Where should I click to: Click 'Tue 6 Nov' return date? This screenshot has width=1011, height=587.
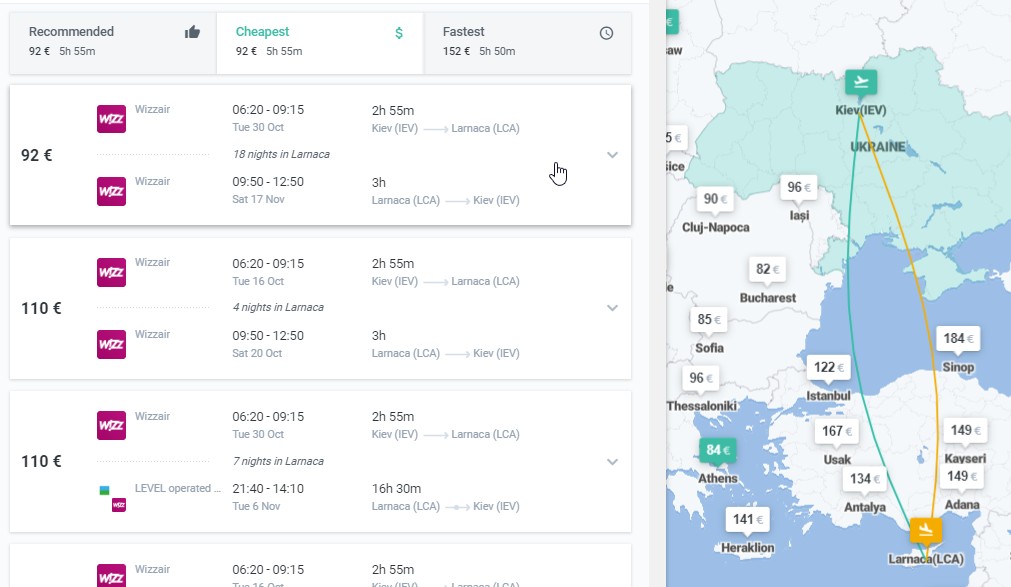[x=256, y=506]
